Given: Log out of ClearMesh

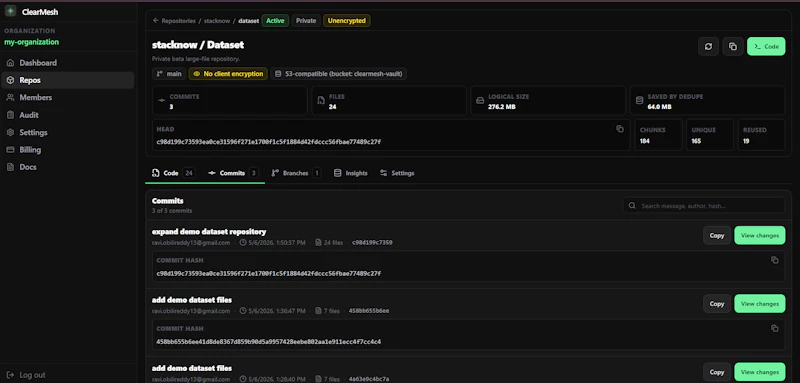Looking at the screenshot, I should tap(26, 375).
